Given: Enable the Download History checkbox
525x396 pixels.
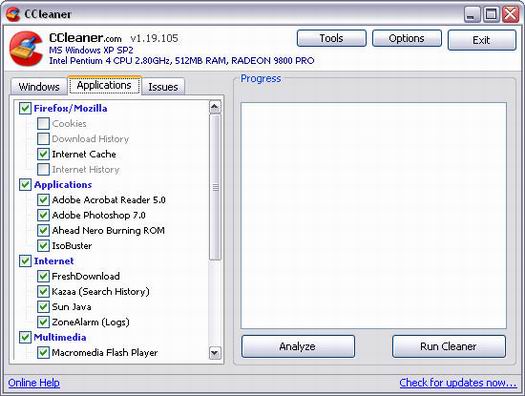Looking at the screenshot, I should click(x=43, y=139).
